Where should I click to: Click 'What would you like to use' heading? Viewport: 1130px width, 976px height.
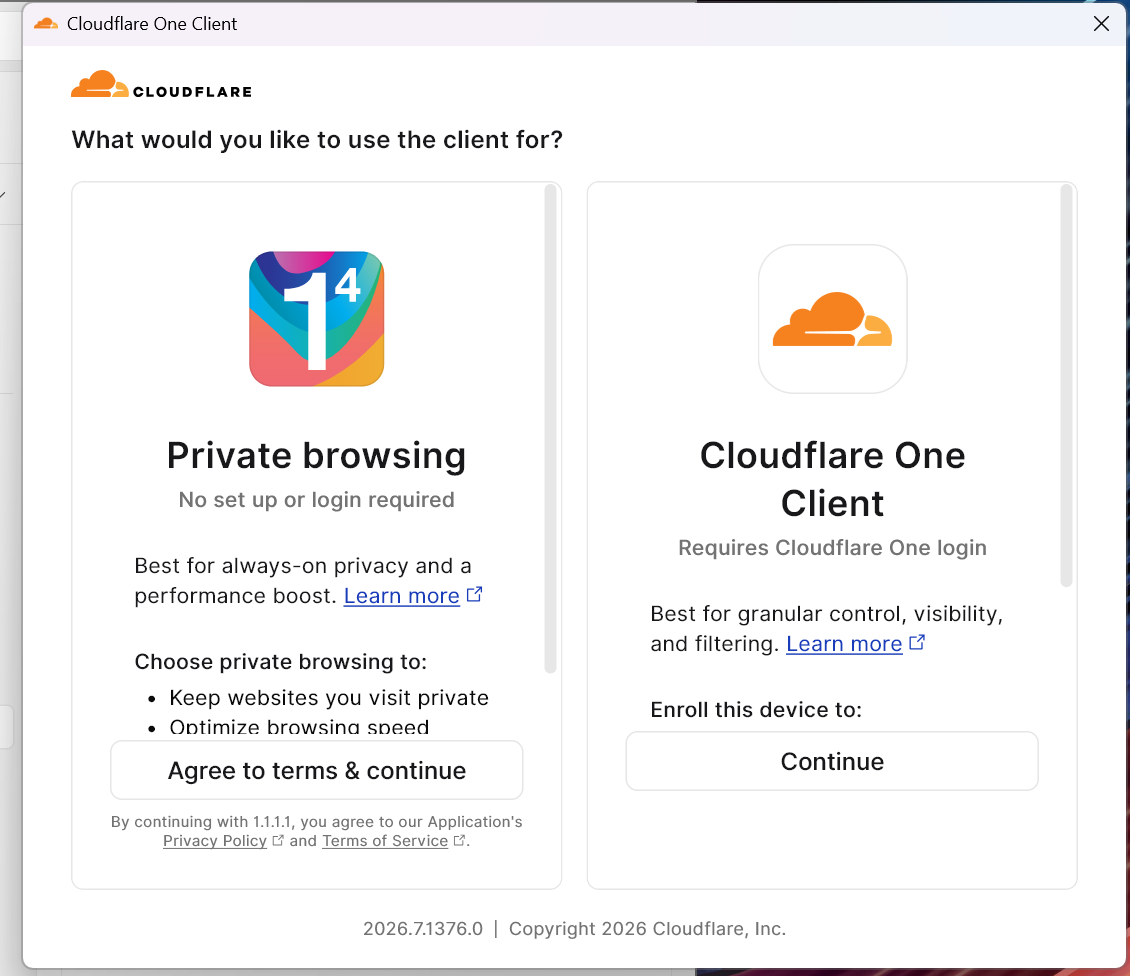coord(317,140)
